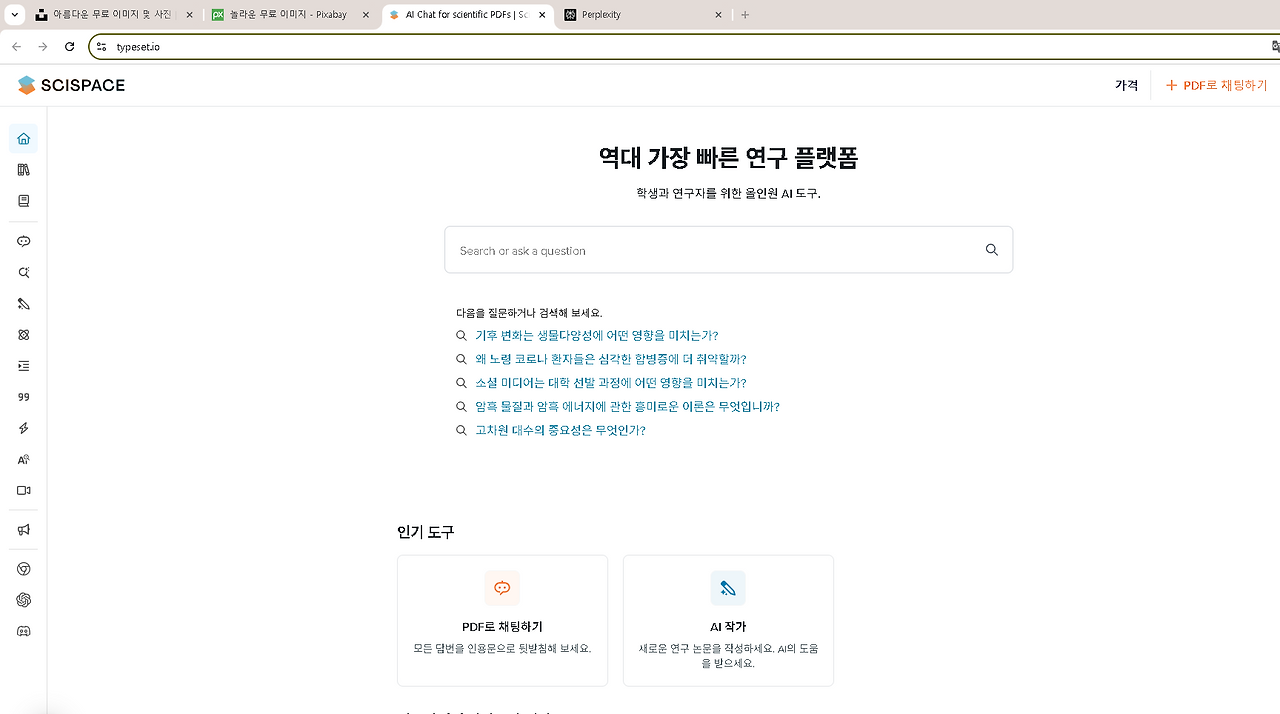
Task: Open the Chat with PDF speech bubble icon
Action: [23, 240]
